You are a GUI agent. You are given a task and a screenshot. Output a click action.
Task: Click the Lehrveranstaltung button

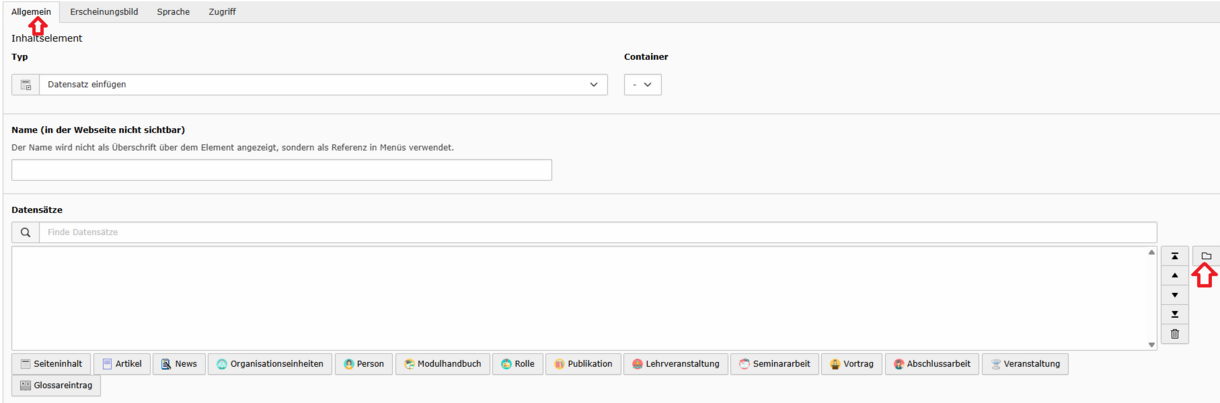676,364
